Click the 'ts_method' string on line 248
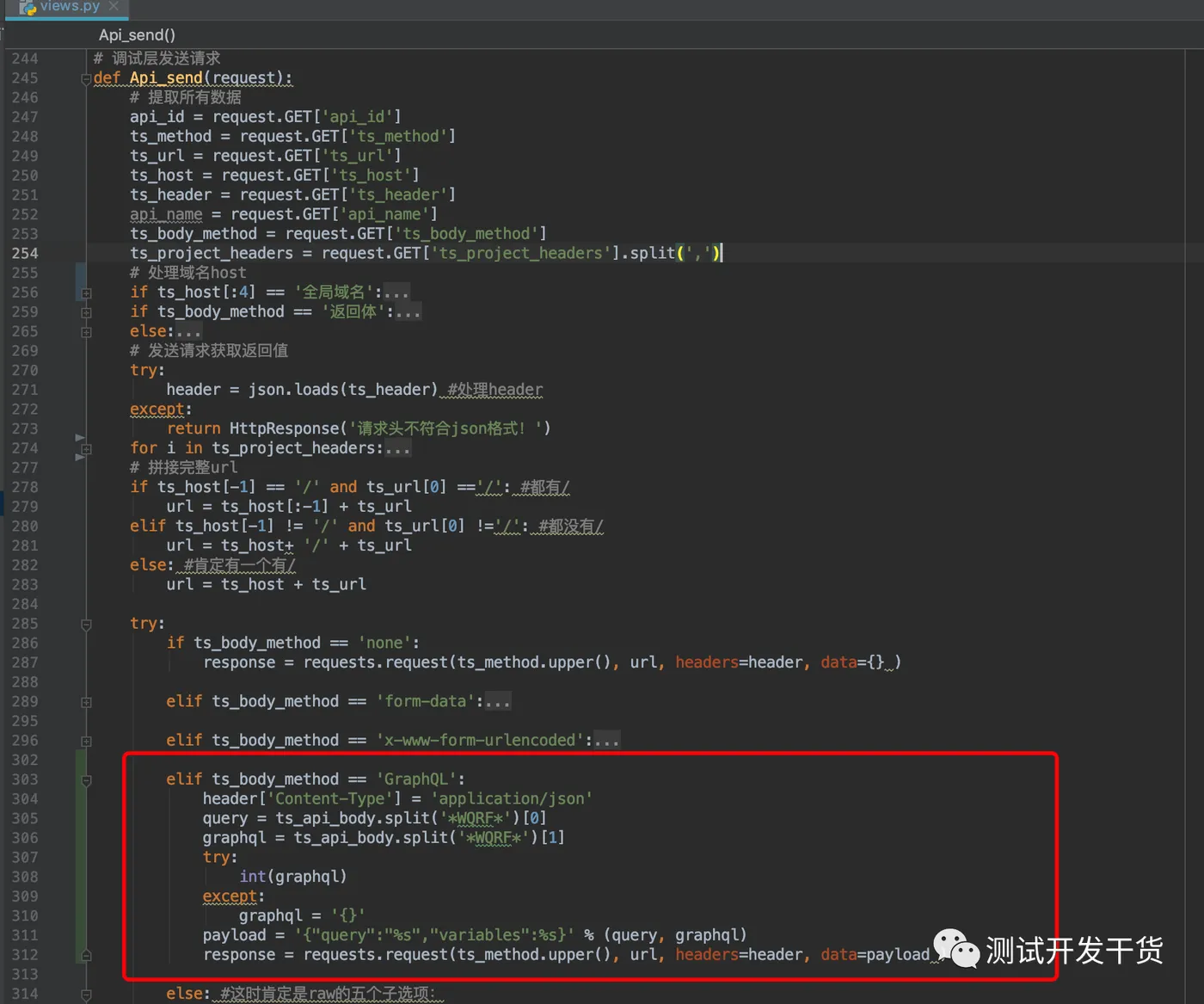 397,136
